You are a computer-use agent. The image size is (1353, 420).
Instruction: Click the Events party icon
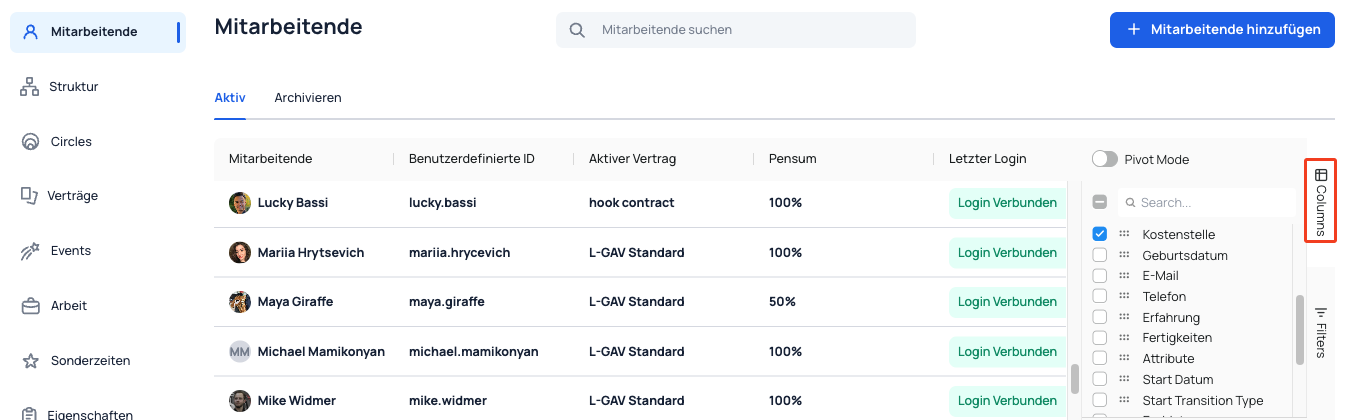point(30,251)
